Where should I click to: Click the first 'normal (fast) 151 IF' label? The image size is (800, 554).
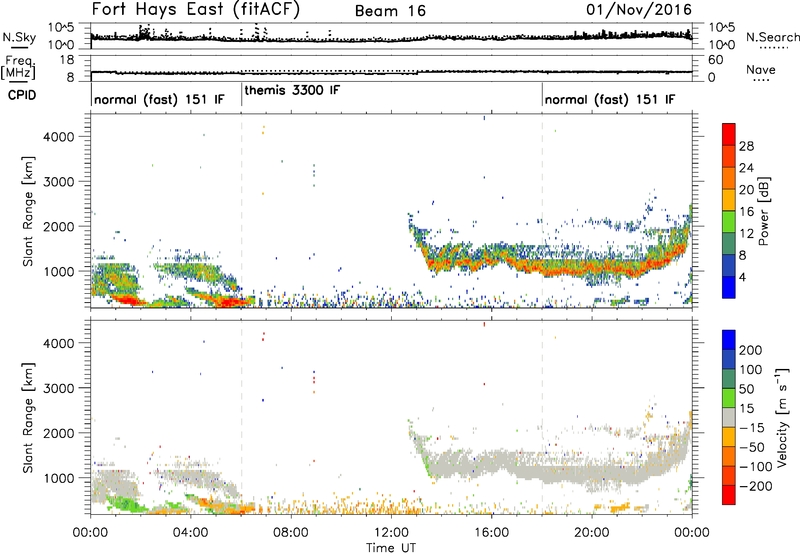(x=159, y=99)
